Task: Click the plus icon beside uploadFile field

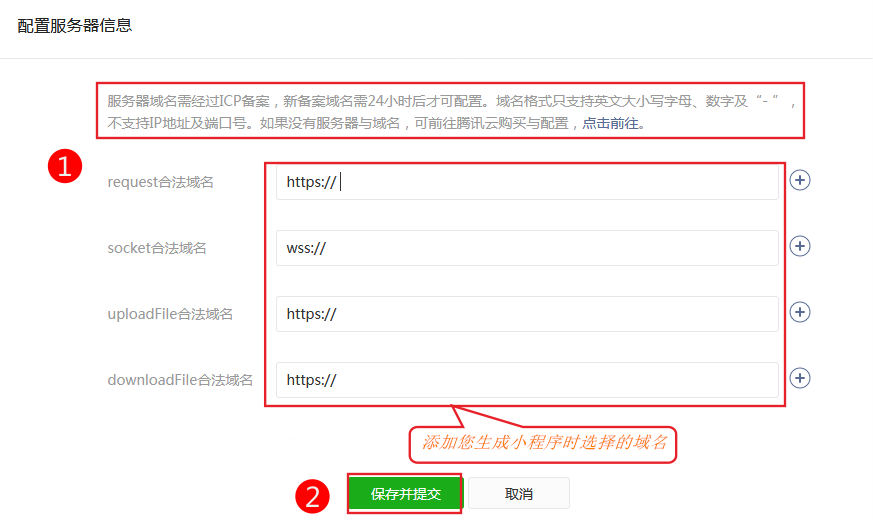Action: (800, 312)
